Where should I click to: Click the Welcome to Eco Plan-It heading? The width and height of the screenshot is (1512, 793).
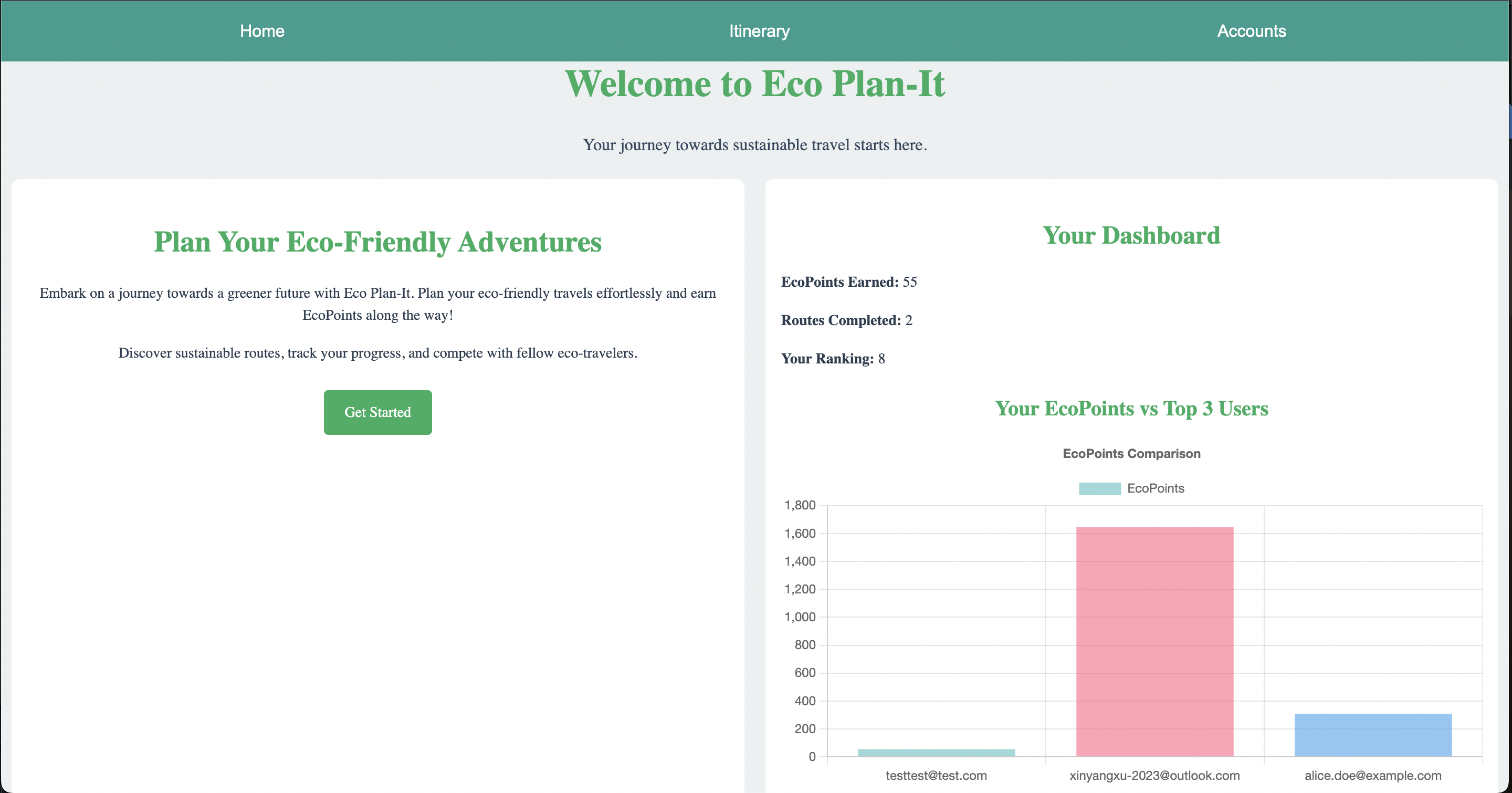pos(755,84)
